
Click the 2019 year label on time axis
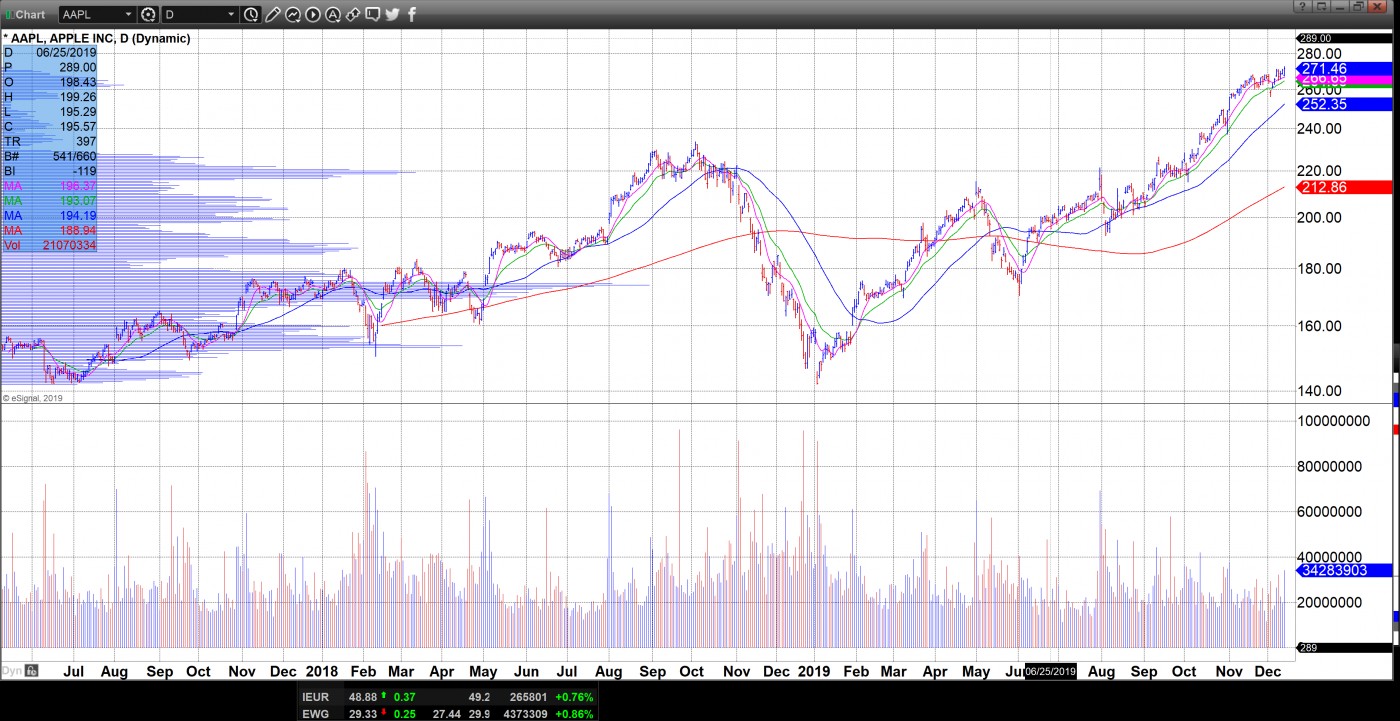click(x=814, y=671)
